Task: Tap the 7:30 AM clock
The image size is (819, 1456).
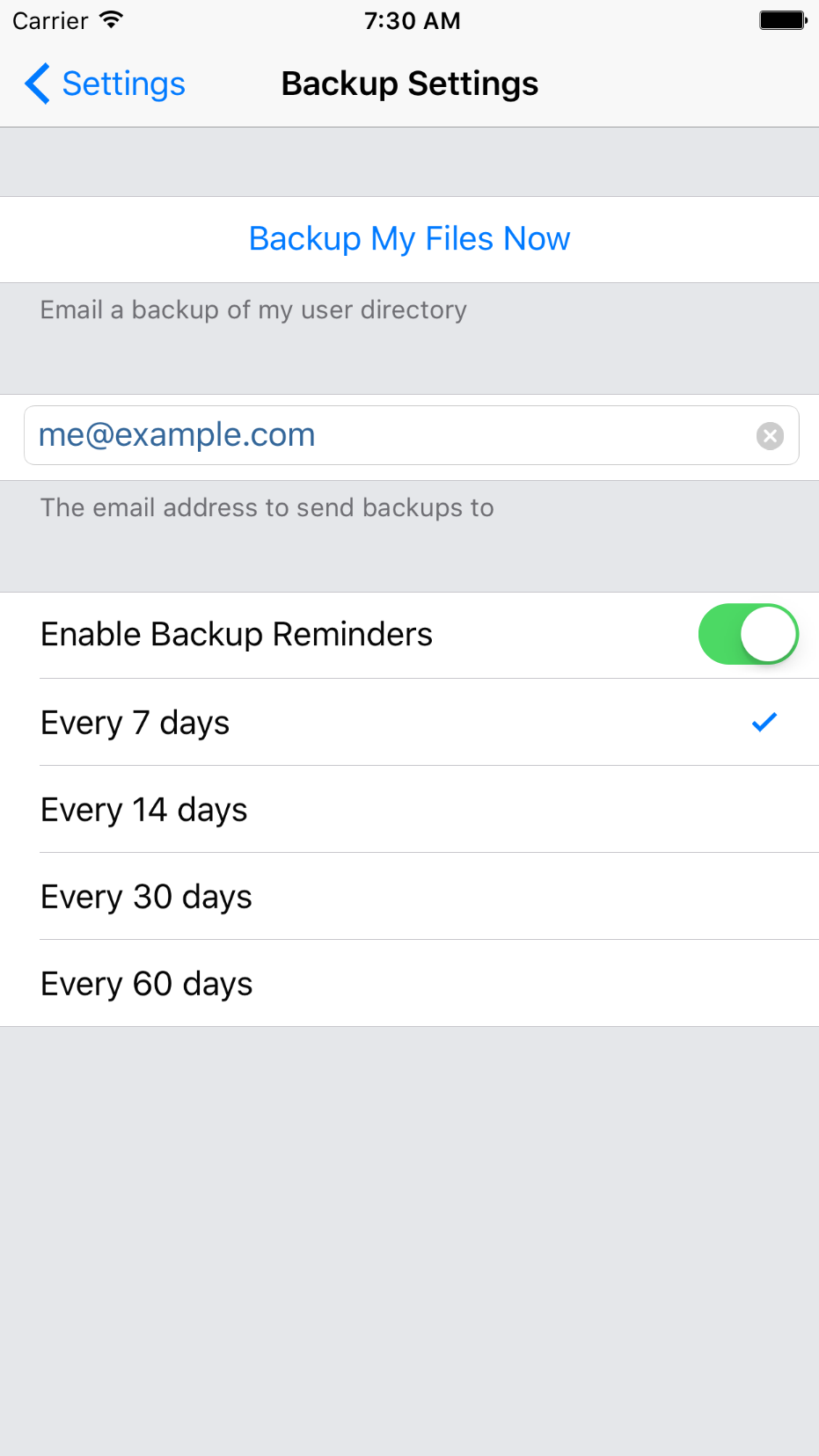Action: click(x=412, y=21)
